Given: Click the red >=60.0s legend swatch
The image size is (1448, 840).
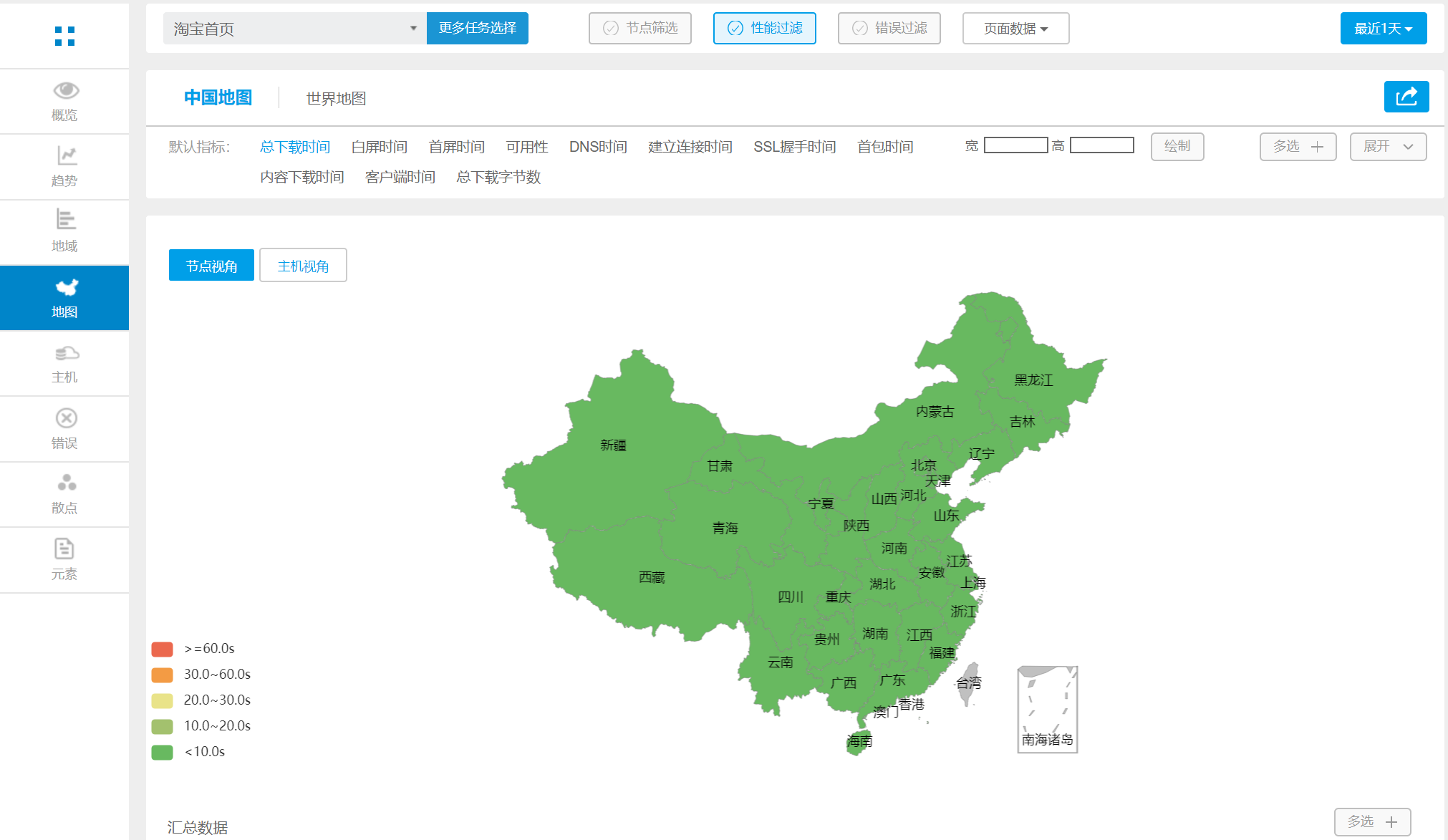Looking at the screenshot, I should 163,649.
